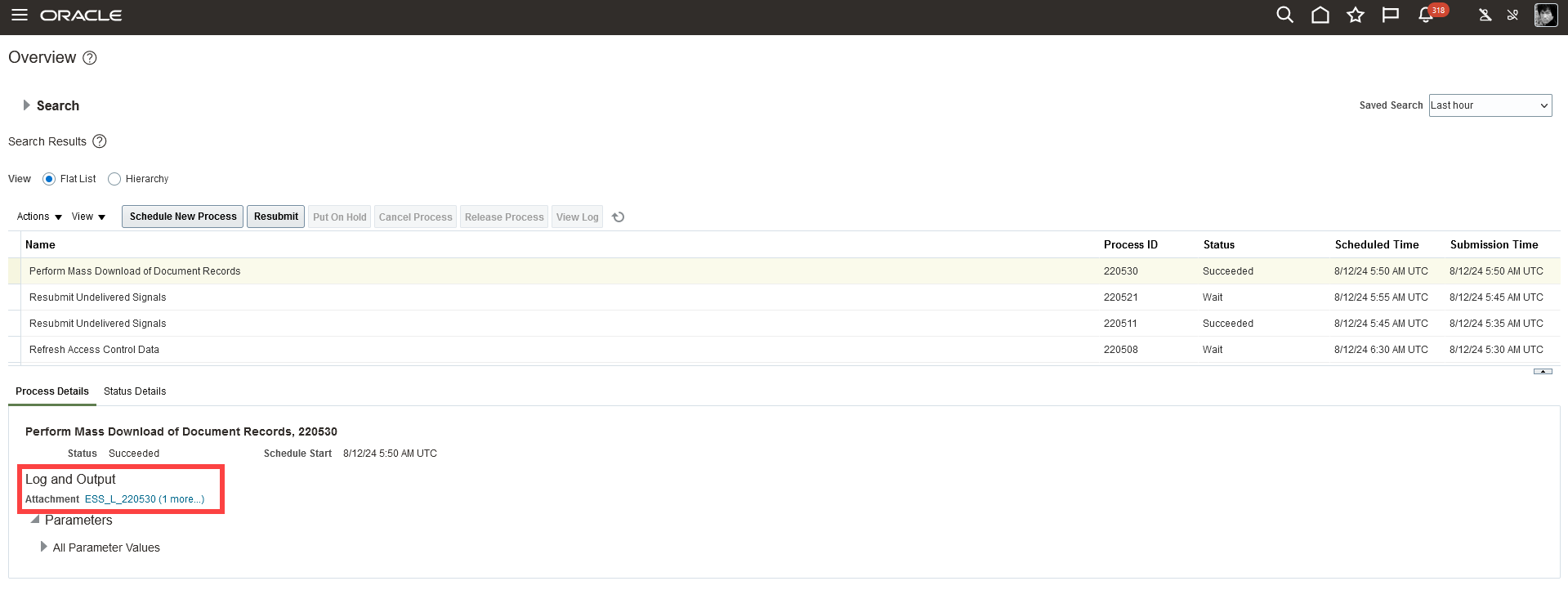This screenshot has height=590, width=1568.
Task: Open the hamburger navigator menu
Action: point(20,16)
